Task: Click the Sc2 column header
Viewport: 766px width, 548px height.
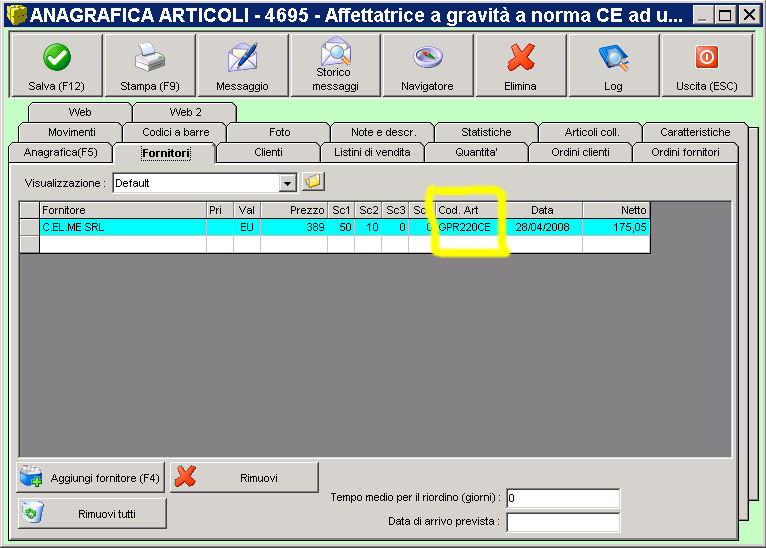Action: click(368, 210)
